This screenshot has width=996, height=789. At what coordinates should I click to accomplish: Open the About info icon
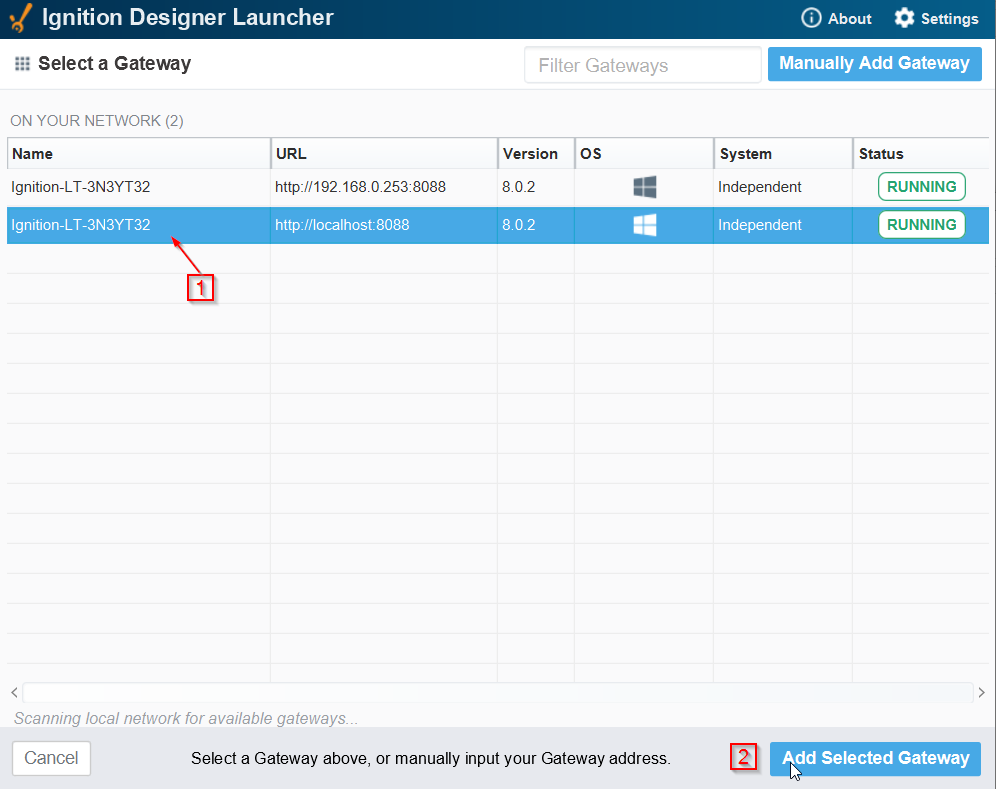click(x=811, y=18)
